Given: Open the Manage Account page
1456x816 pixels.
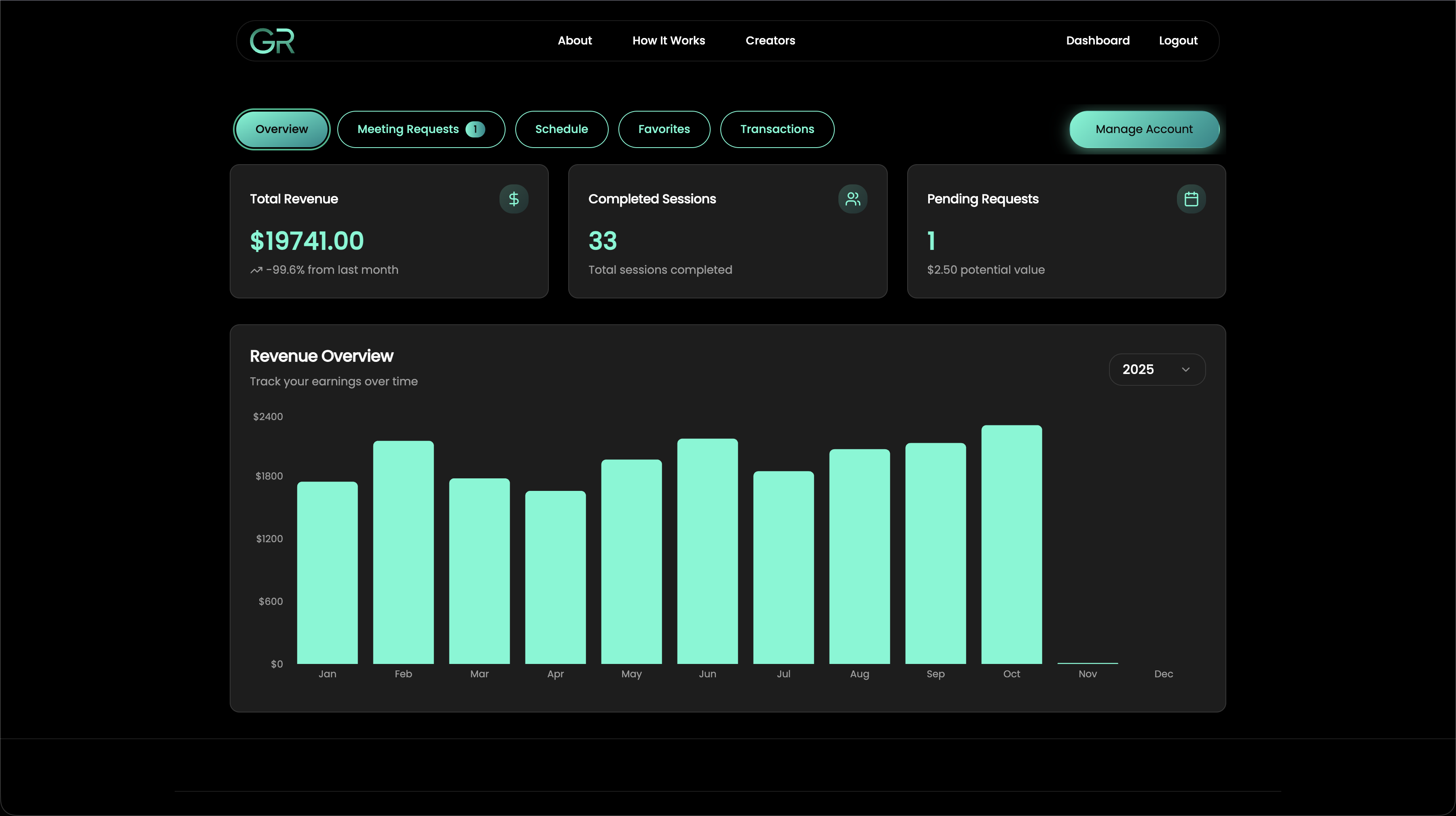Looking at the screenshot, I should (1143, 129).
